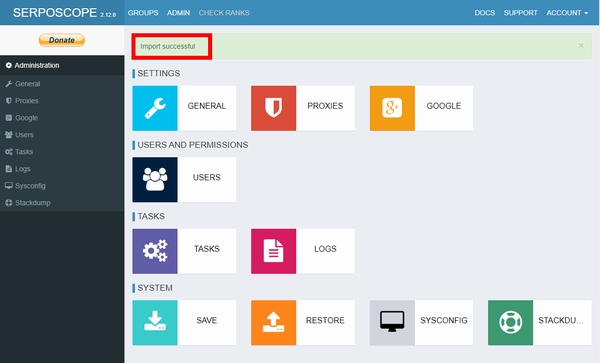Open the Google plus tile icon

click(x=392, y=108)
